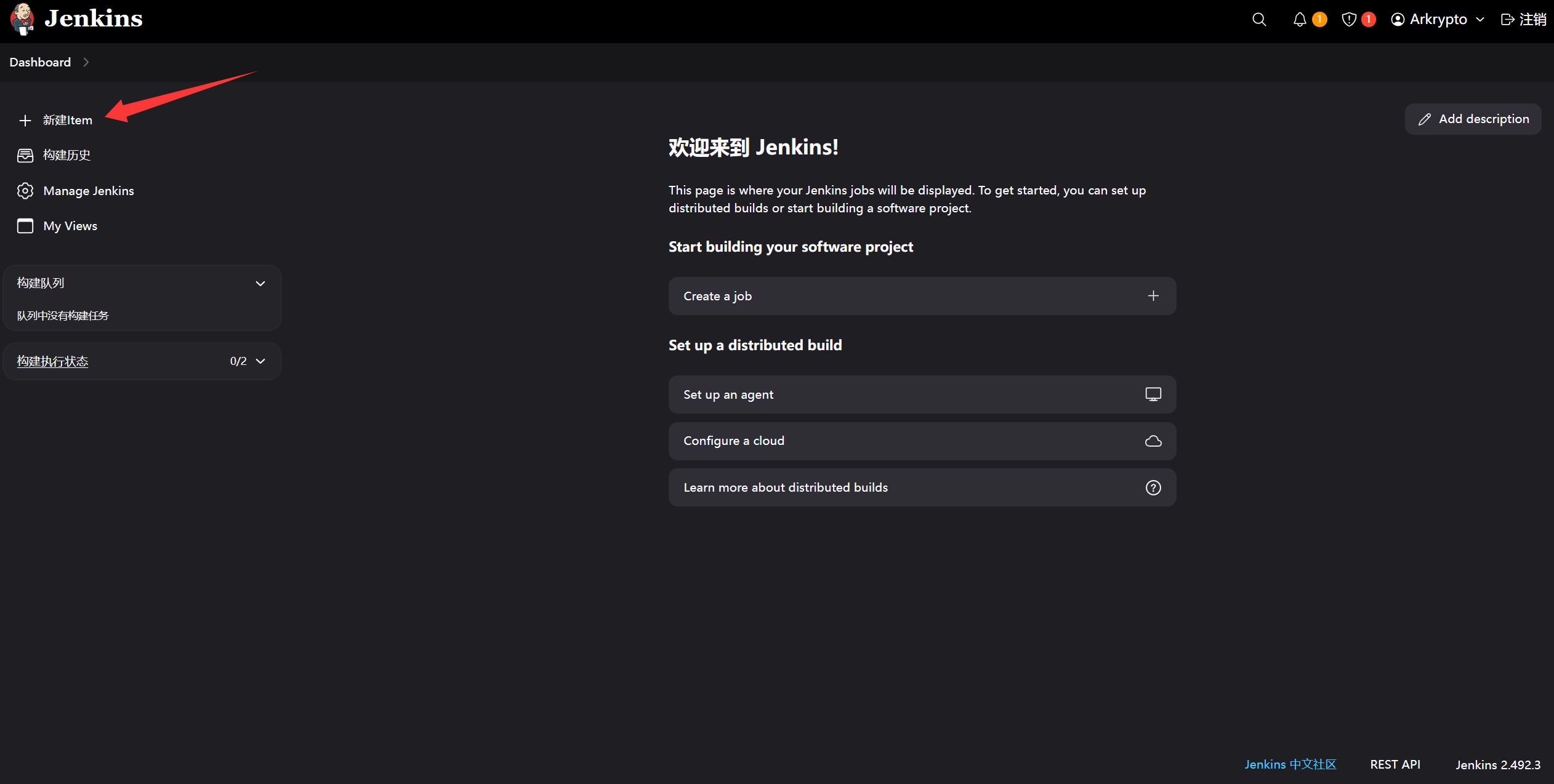Click the Add description button

pyautogui.click(x=1473, y=119)
